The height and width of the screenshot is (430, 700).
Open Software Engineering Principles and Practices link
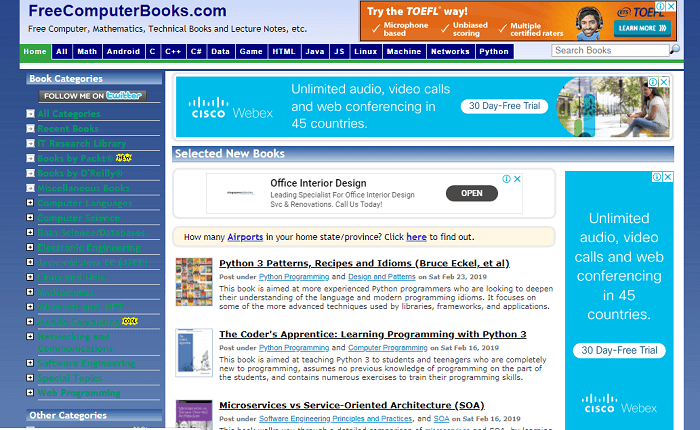pyautogui.click(x=335, y=419)
